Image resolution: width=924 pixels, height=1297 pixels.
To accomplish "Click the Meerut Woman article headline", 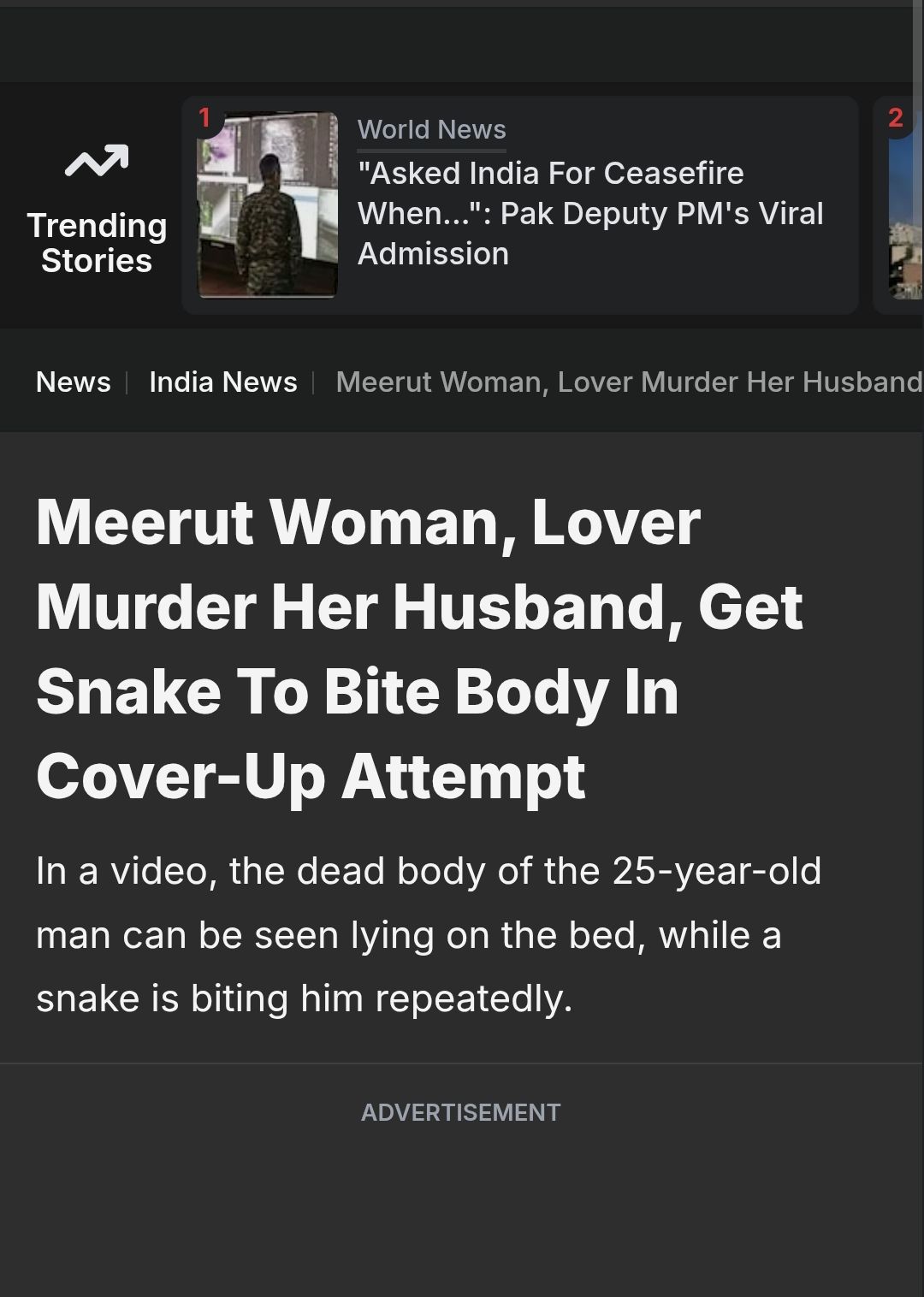I will click(x=419, y=648).
